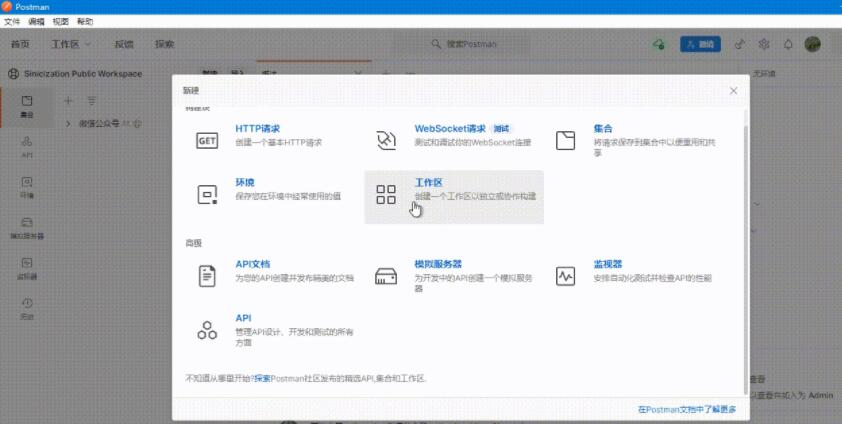Click the Postman logo in the title bar
The width and height of the screenshot is (842, 424).
(x=6, y=7)
